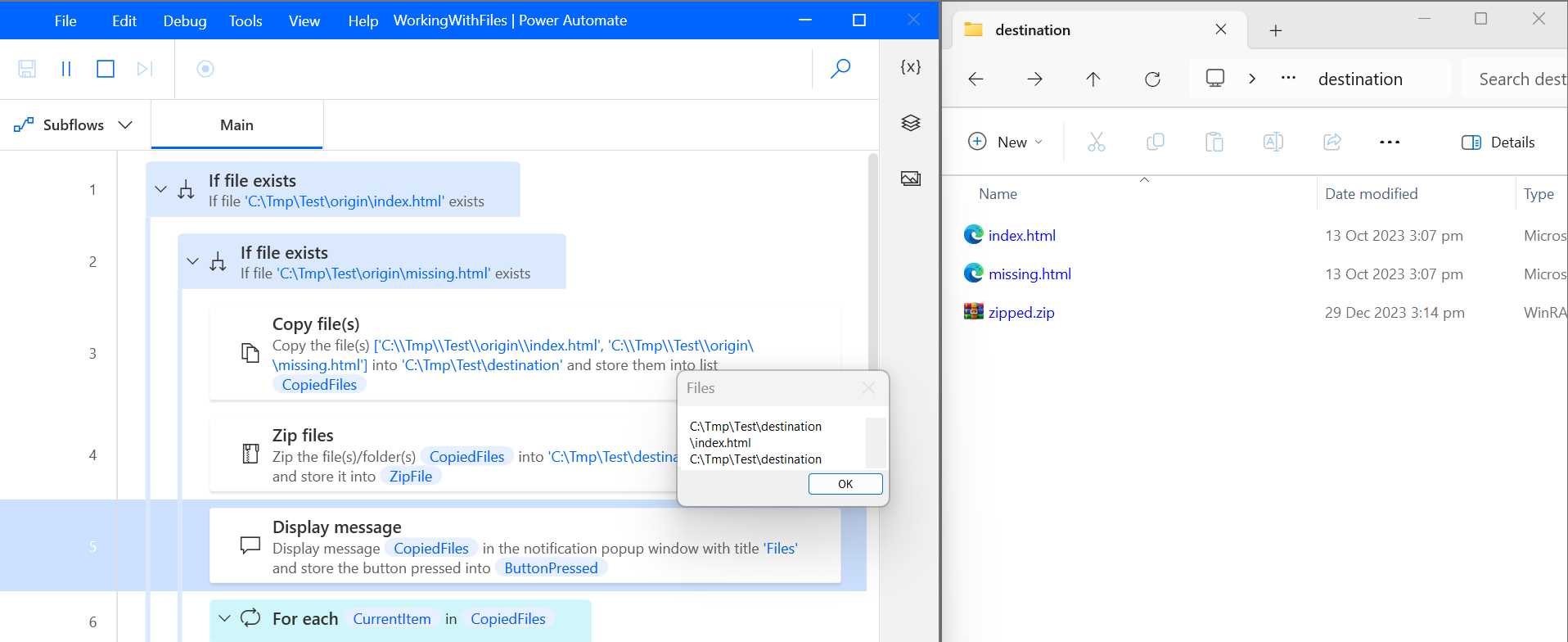1568x642 pixels.
Task: Click the Zip files action icon
Action: [x=250, y=454]
